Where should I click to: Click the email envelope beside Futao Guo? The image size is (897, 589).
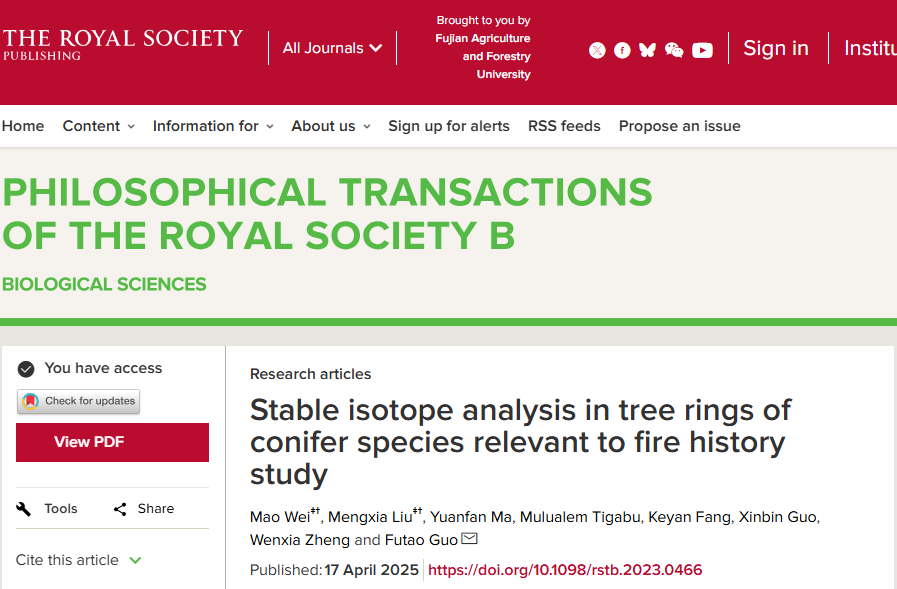click(x=469, y=540)
